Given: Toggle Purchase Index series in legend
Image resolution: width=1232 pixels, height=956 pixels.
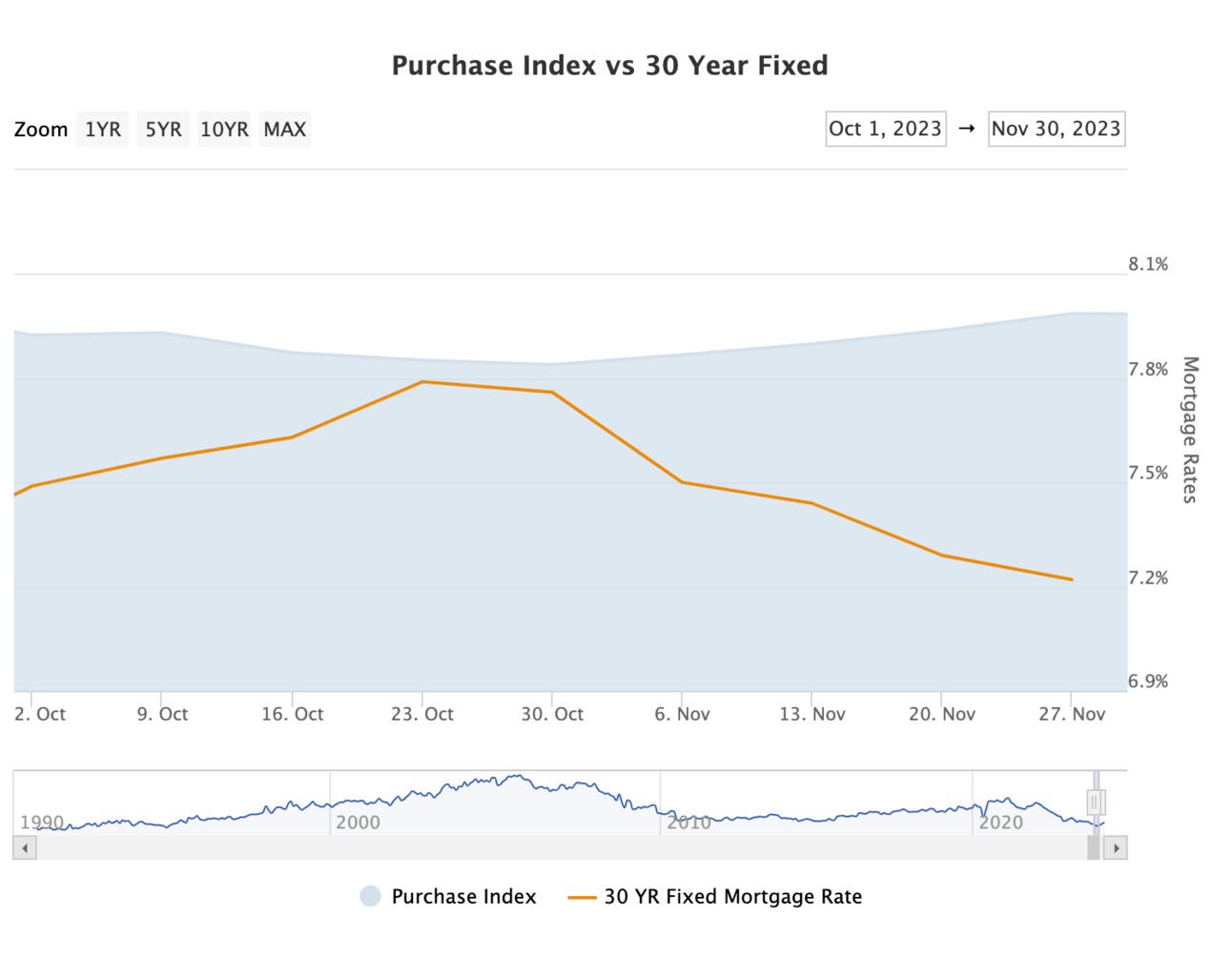Looking at the screenshot, I should click(x=448, y=897).
